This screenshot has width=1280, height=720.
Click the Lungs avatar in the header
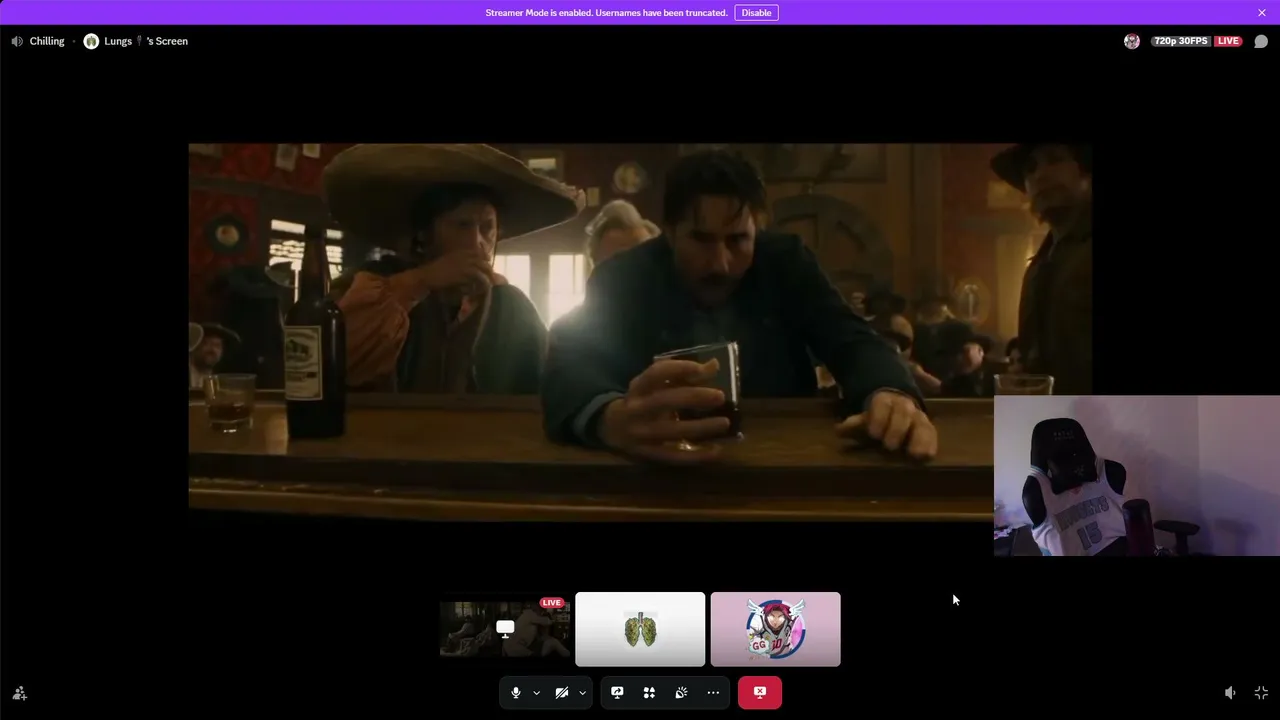91,41
